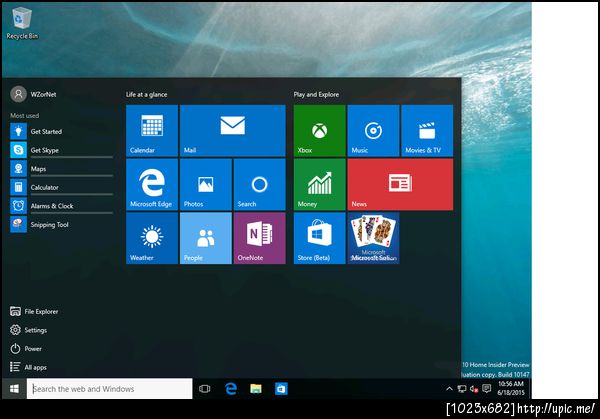
Task: Click the WZorNet user account avatar
Action: point(18,94)
